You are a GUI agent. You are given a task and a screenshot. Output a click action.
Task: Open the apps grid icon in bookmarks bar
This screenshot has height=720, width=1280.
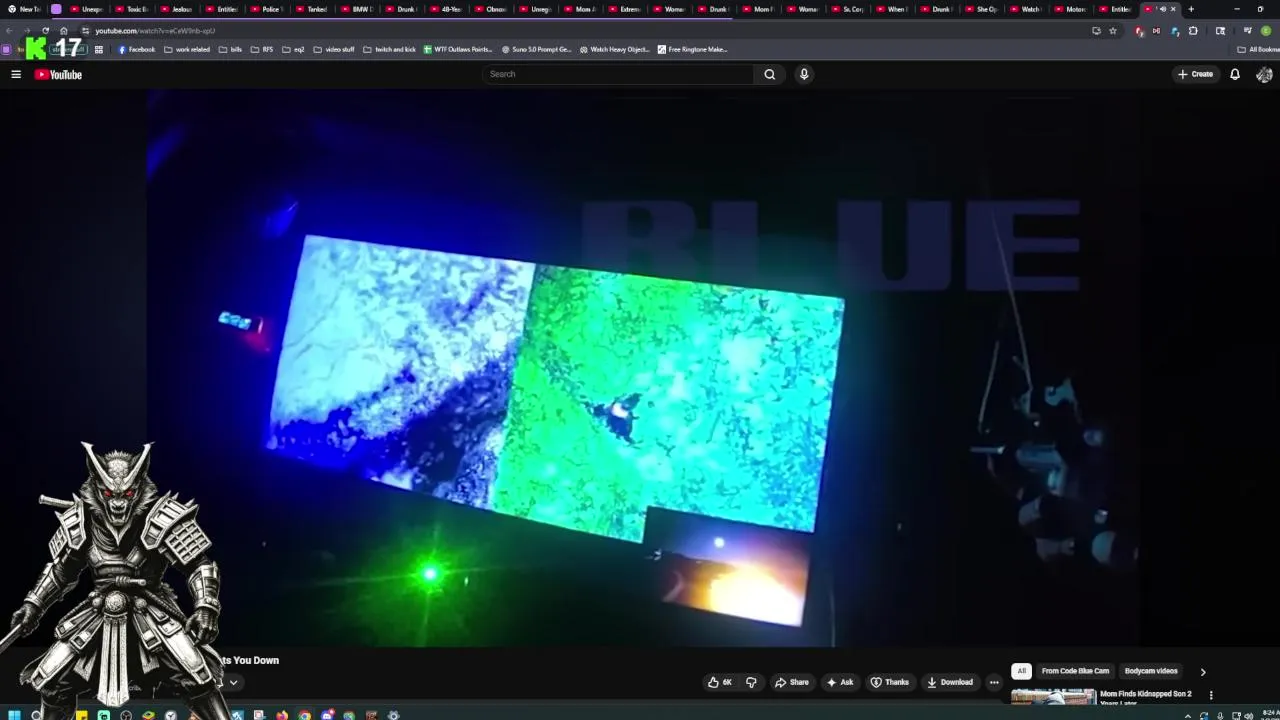pyautogui.click(x=98, y=49)
